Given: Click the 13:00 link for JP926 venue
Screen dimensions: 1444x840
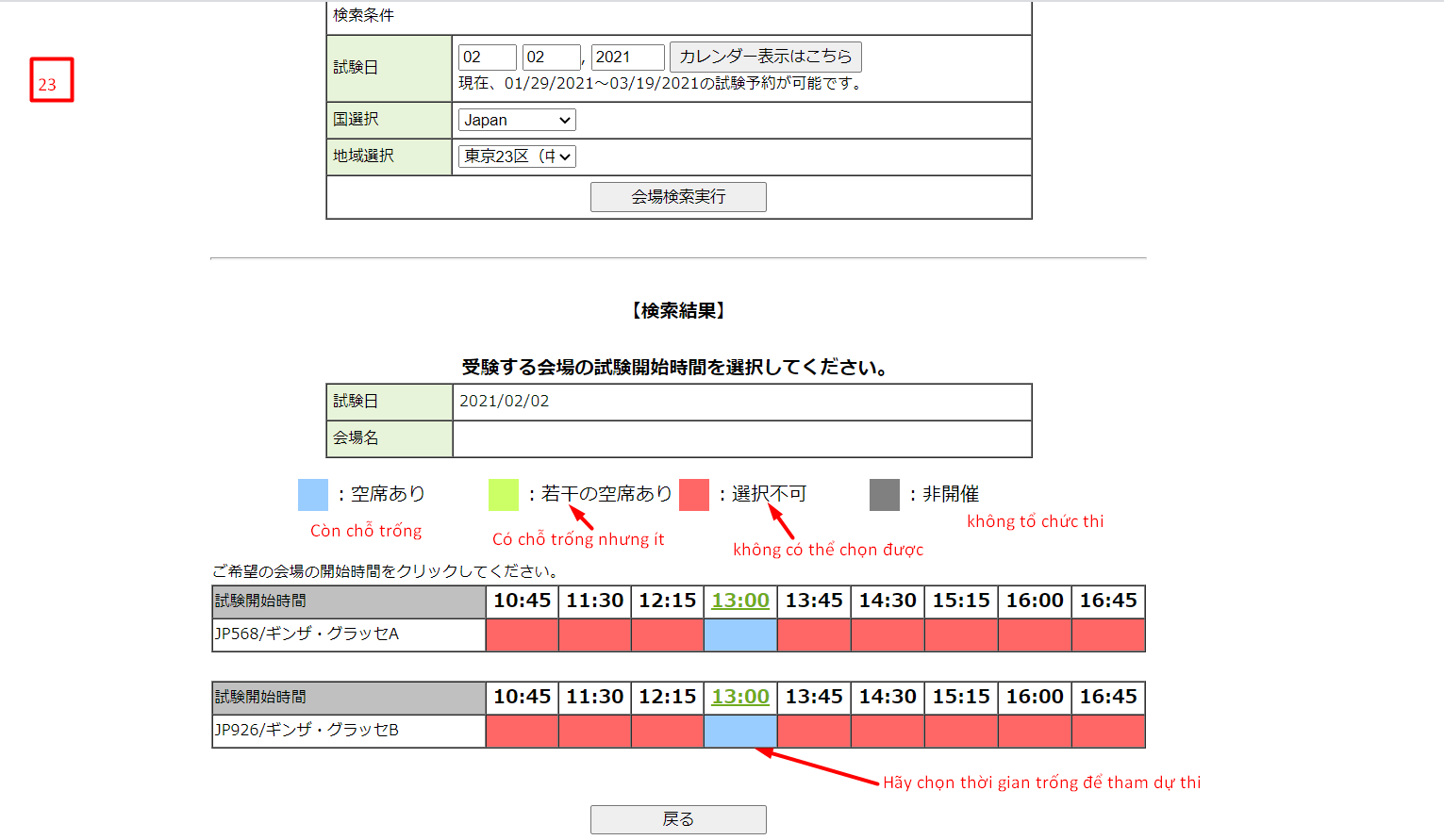Looking at the screenshot, I should pyautogui.click(x=740, y=697).
